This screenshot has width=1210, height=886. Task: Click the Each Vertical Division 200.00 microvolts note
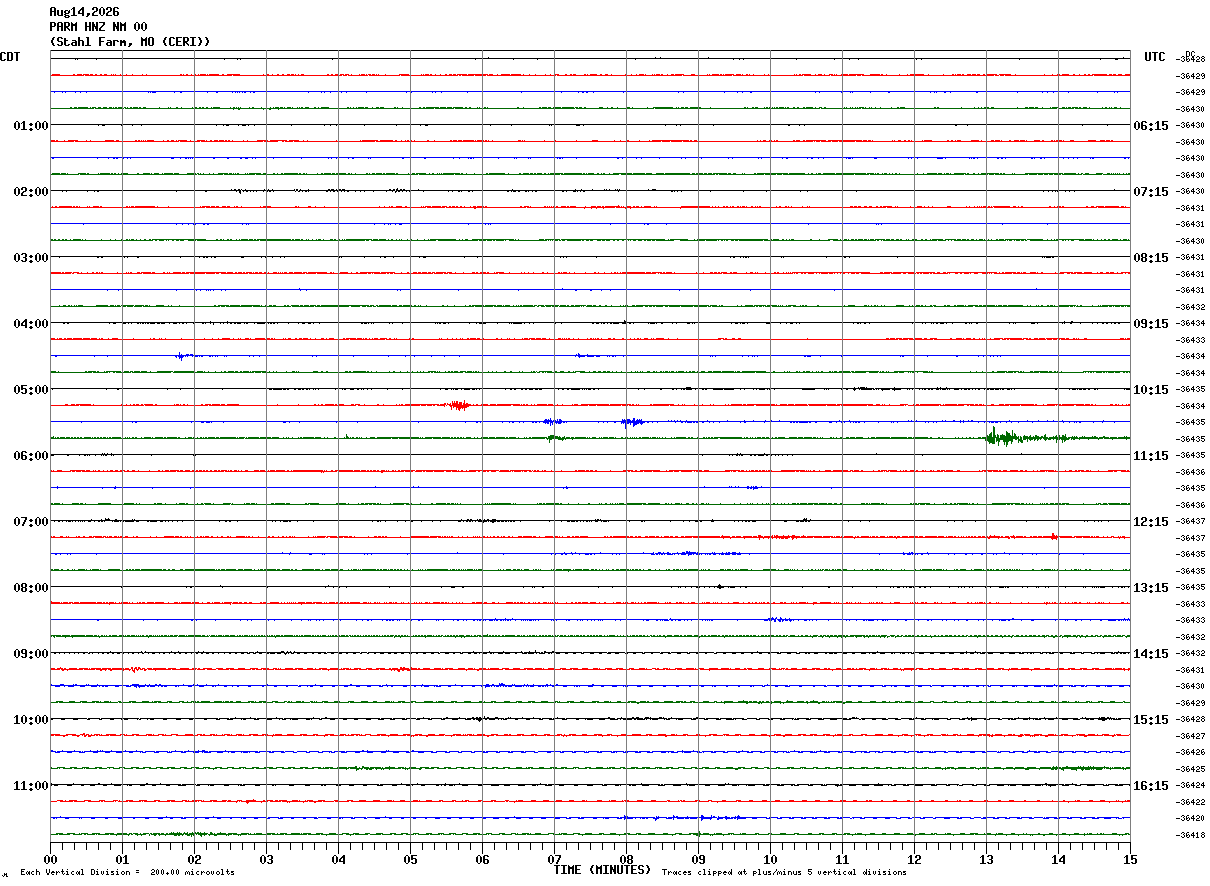(x=127, y=872)
